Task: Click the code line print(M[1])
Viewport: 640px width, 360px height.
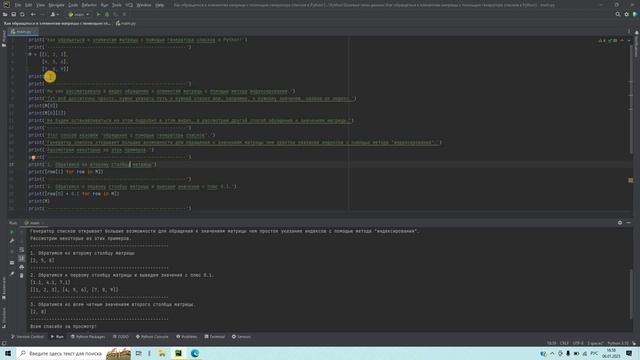Action: tap(43, 106)
